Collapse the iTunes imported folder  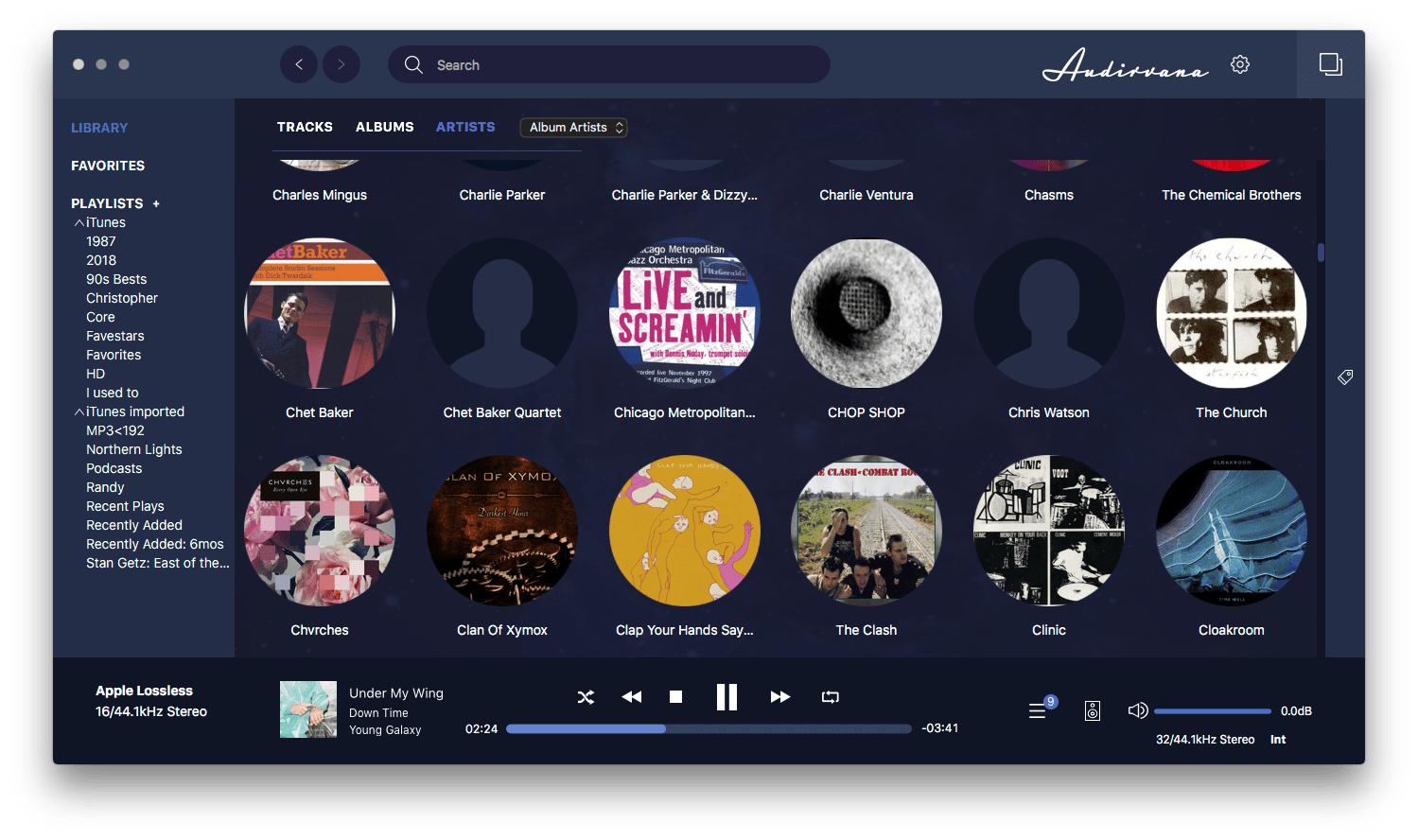(x=79, y=412)
